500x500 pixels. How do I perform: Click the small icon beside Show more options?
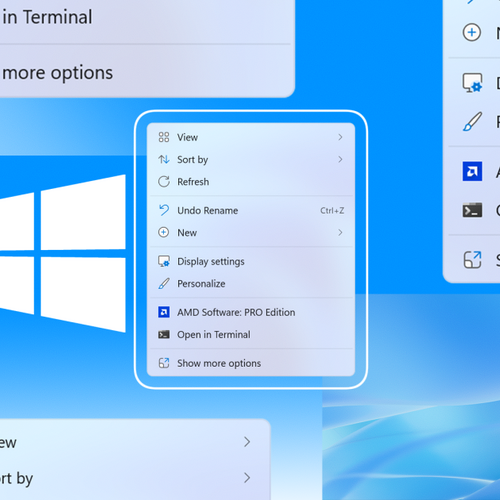pos(164,363)
